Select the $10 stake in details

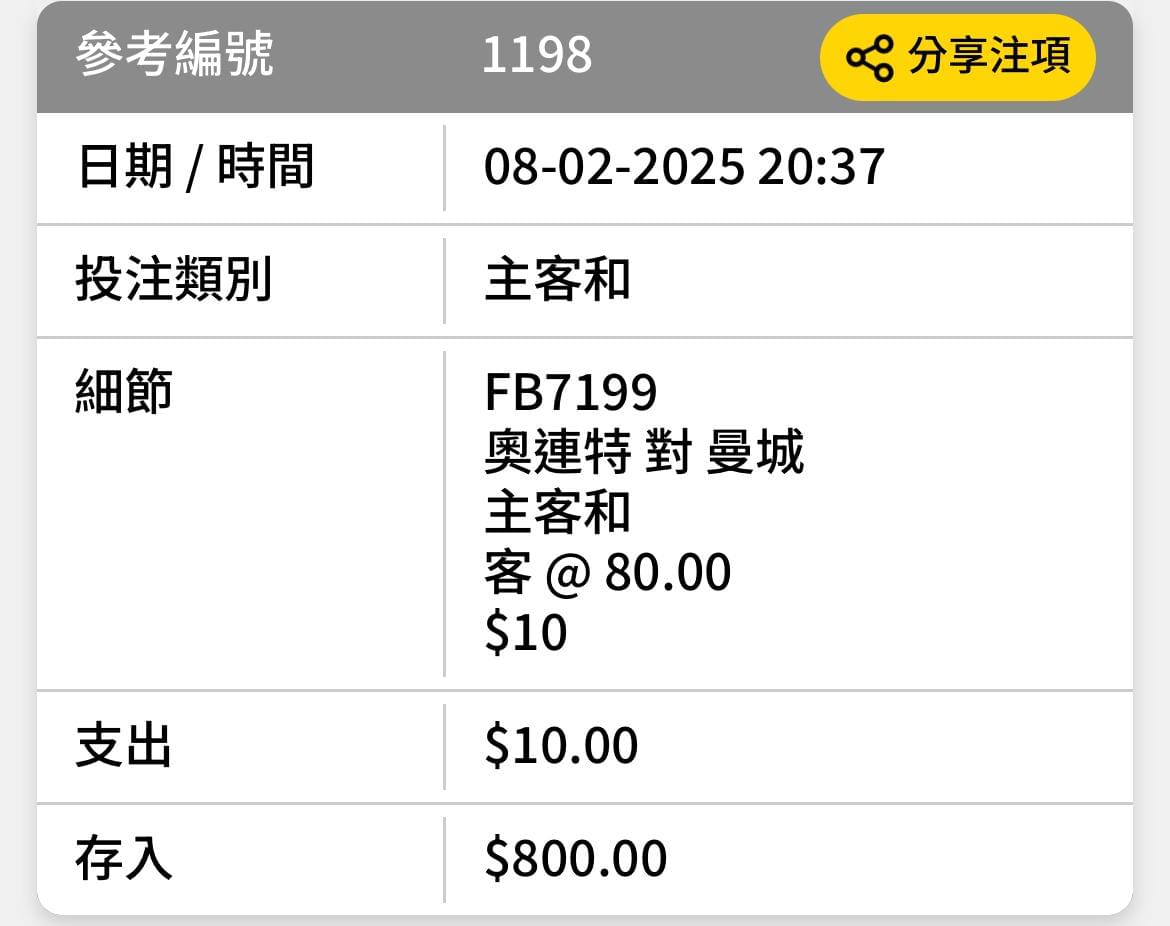(525, 633)
